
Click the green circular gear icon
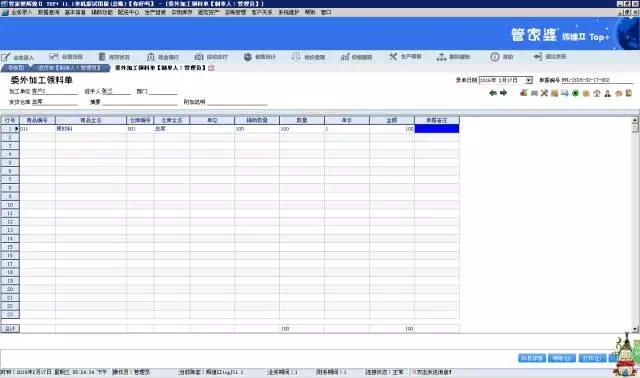click(x=576, y=93)
